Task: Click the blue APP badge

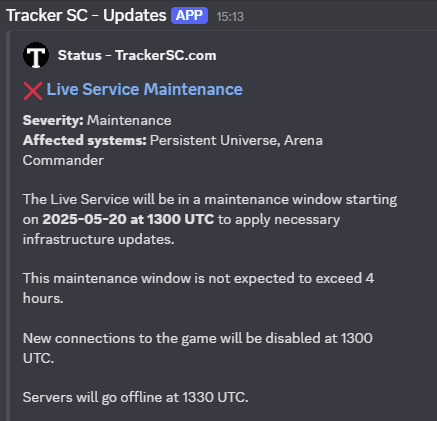Action: point(189,15)
